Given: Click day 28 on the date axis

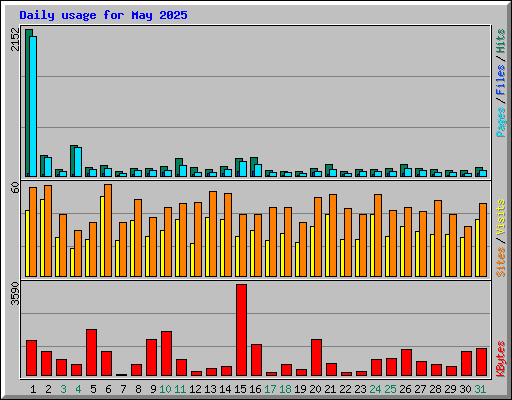Looking at the screenshot, I should [x=435, y=389].
